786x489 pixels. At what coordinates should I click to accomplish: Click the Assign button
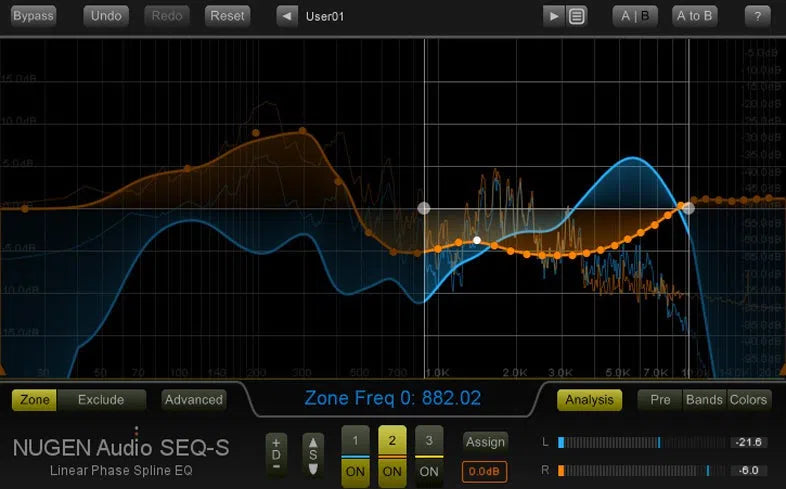pyautogui.click(x=485, y=442)
